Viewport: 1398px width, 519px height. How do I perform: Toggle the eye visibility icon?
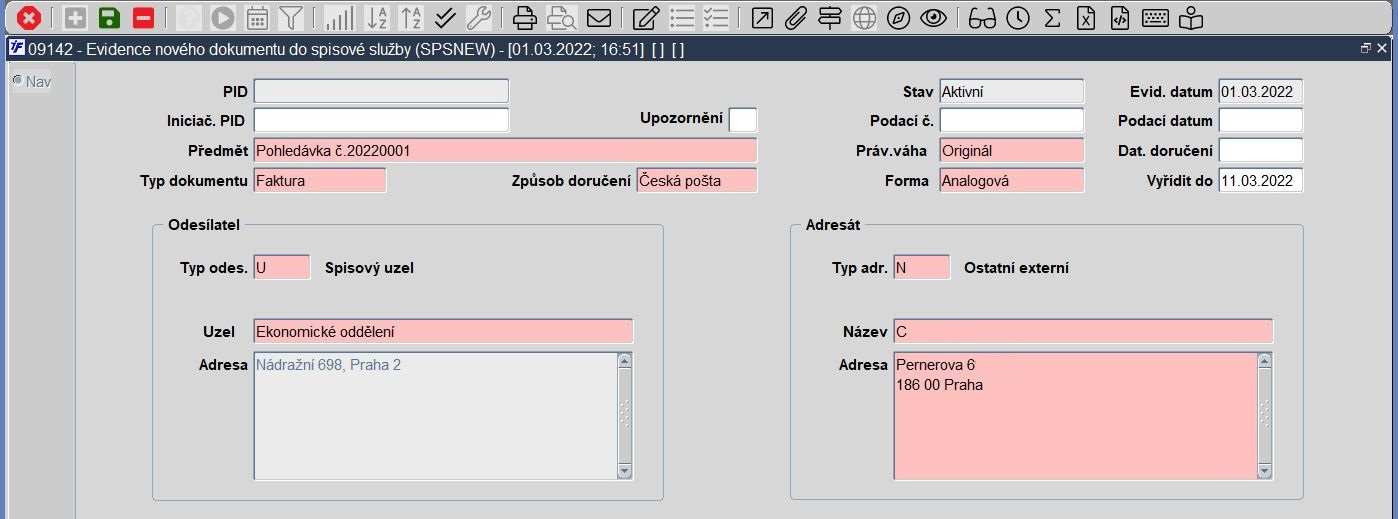(933, 17)
